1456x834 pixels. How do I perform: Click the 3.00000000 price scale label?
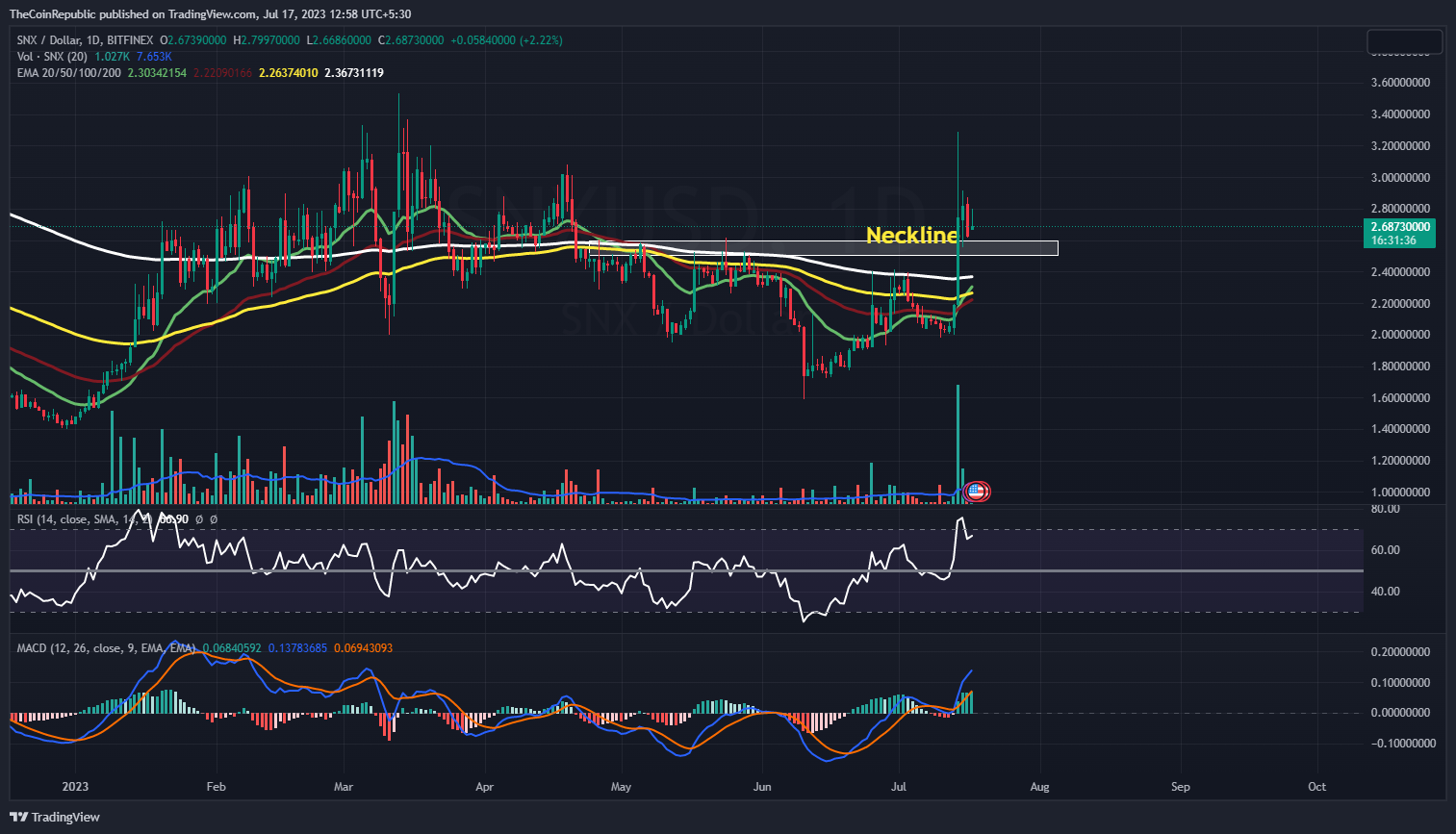(1398, 178)
